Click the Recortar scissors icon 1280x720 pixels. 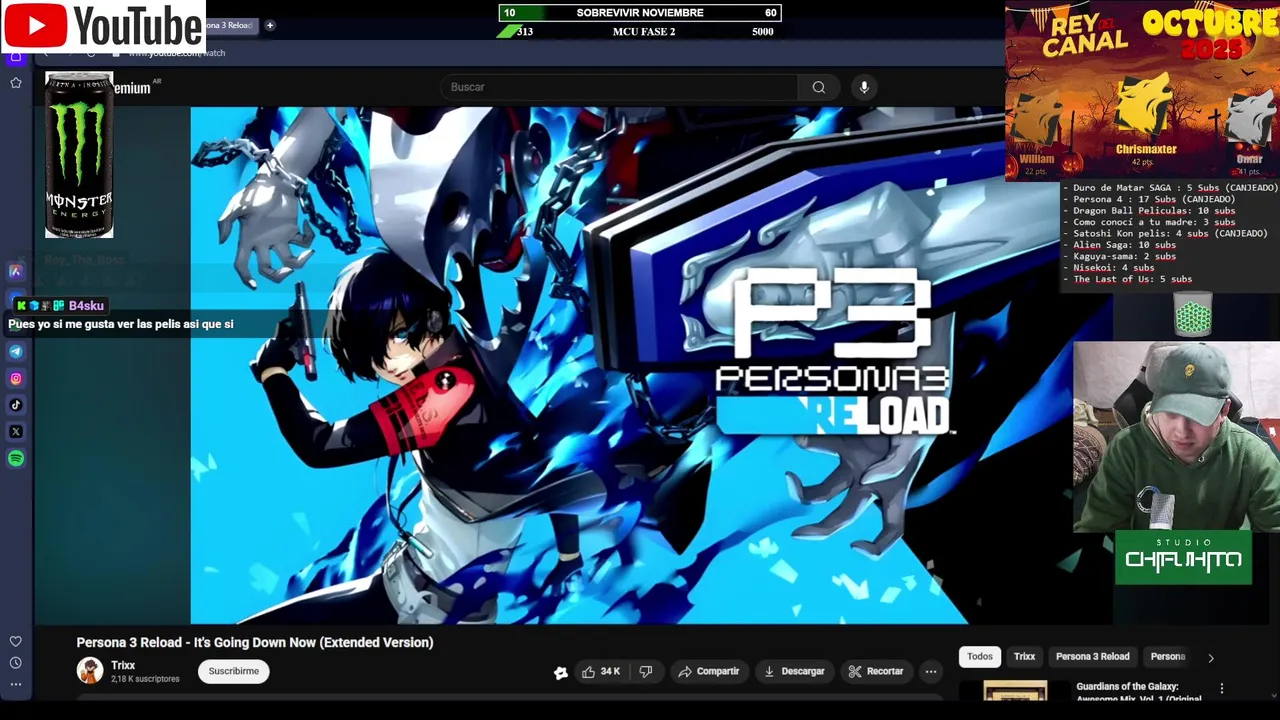(x=855, y=672)
